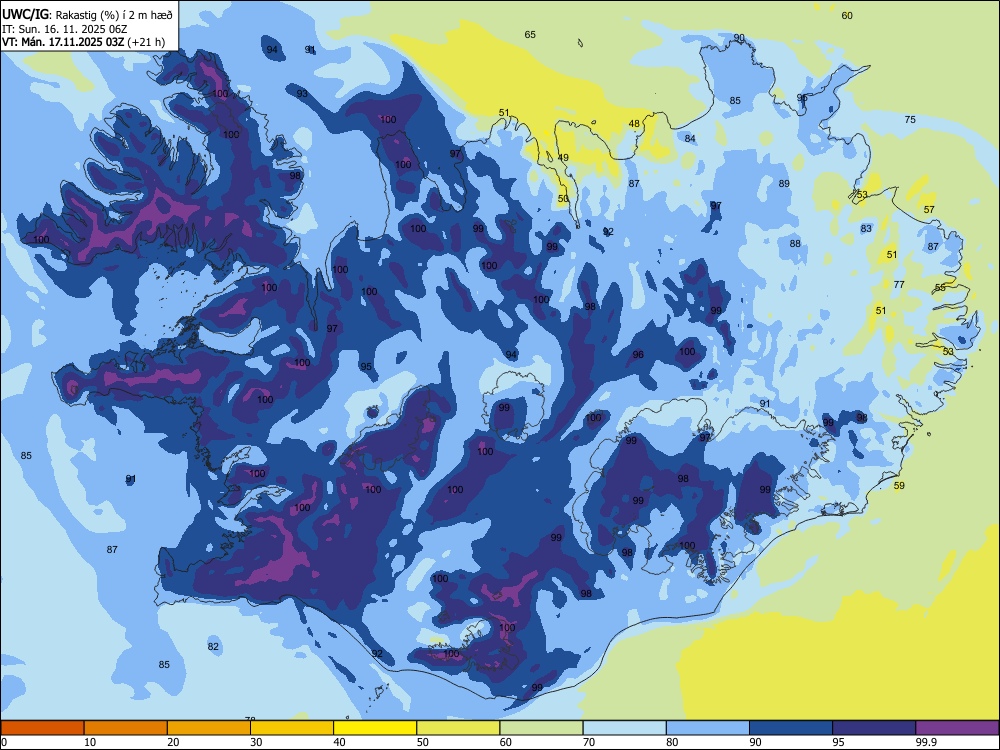Click the 50–60 yellow-green legend swatch

tap(458, 728)
